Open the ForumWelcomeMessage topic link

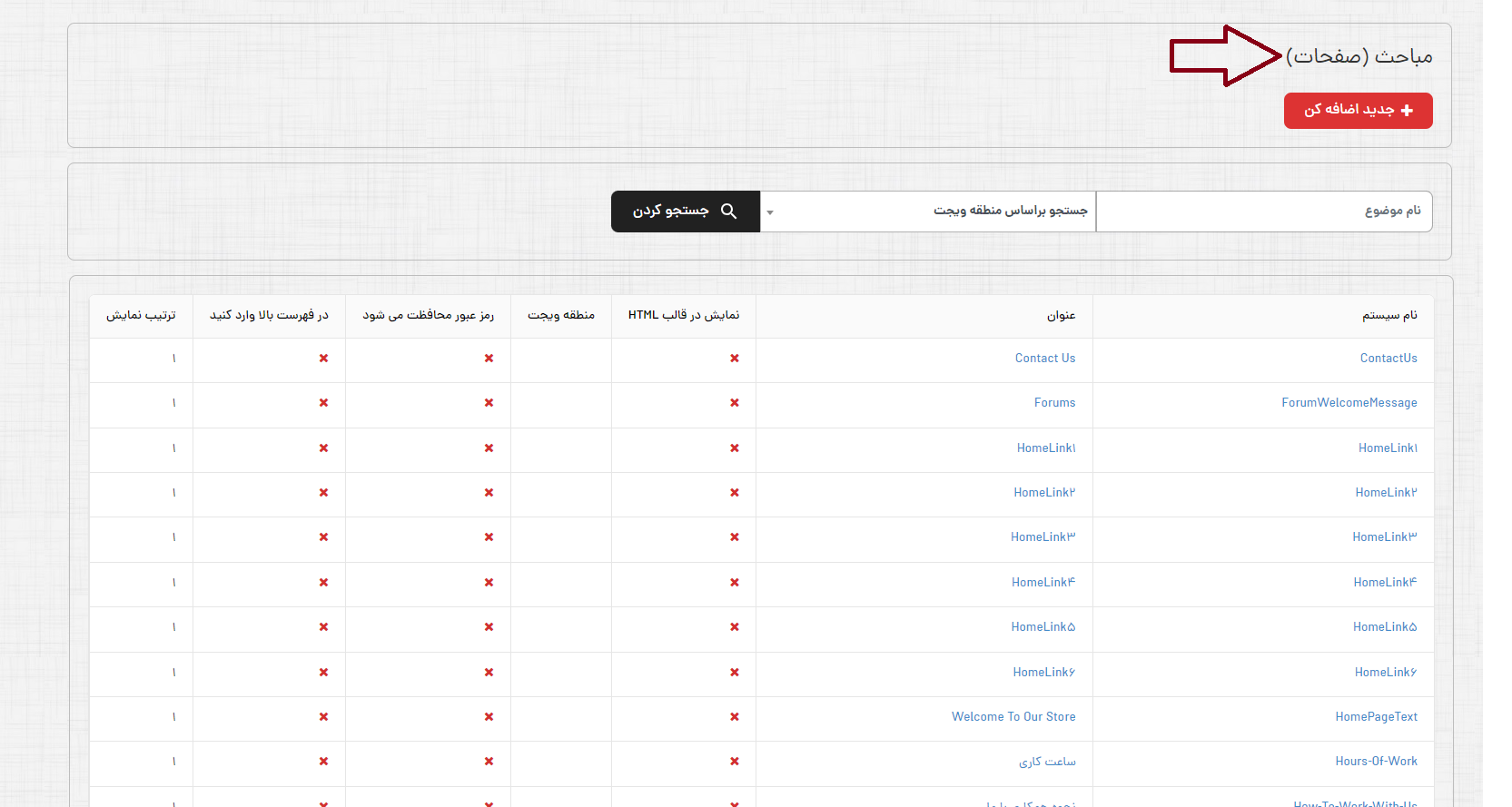tap(1349, 403)
